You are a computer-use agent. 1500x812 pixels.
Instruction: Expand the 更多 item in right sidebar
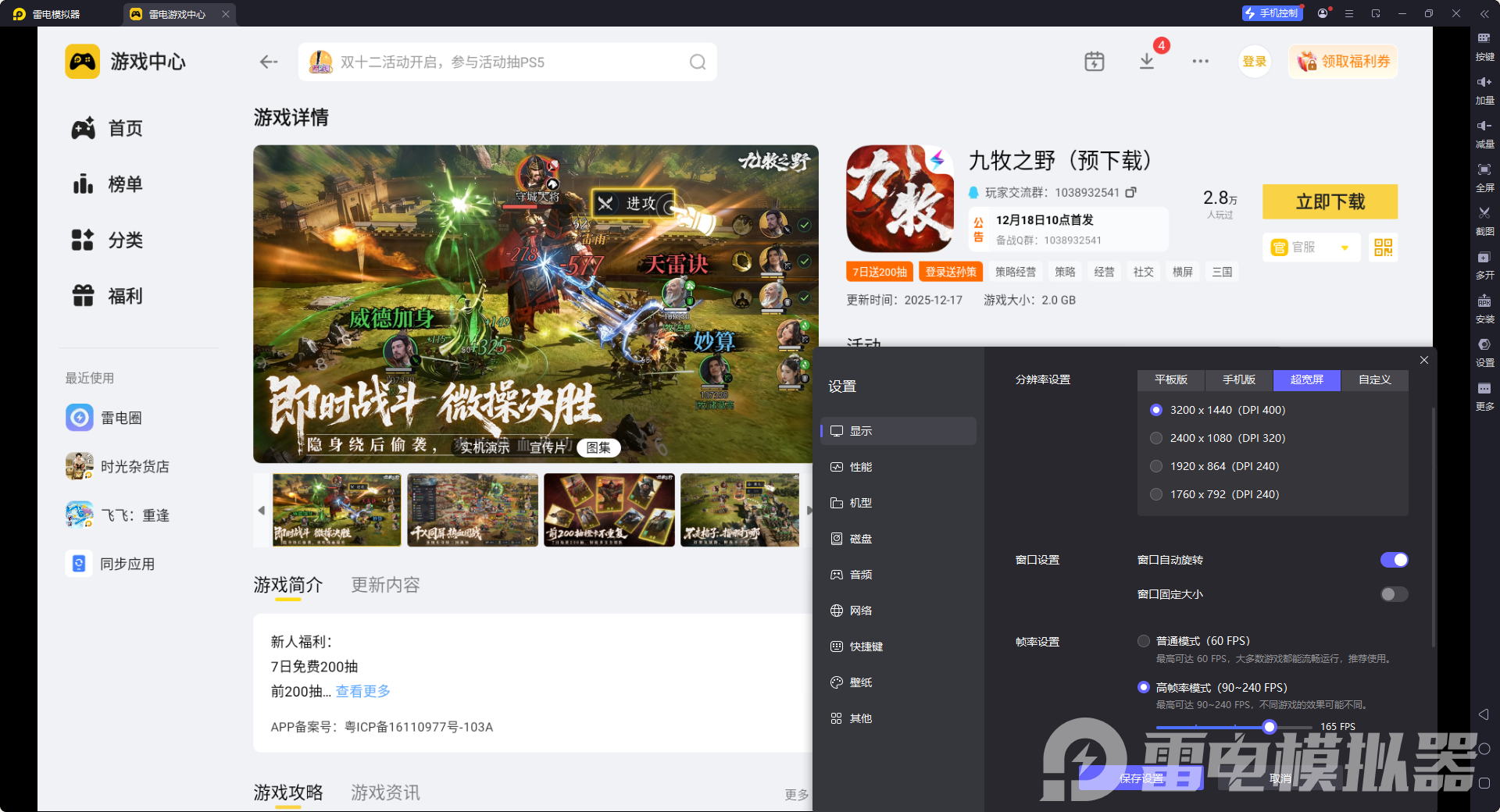coord(1484,394)
